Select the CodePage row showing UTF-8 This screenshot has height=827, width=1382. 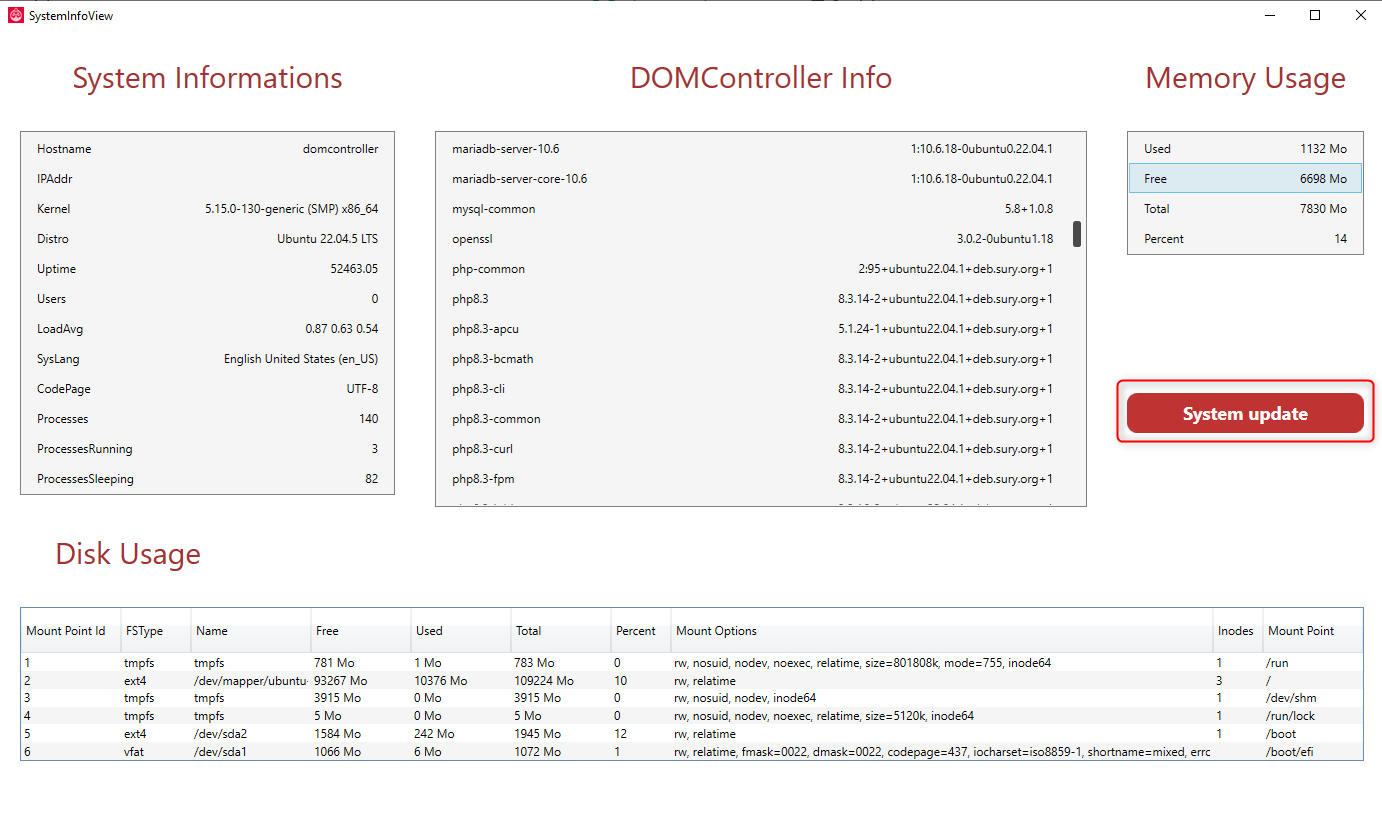tap(208, 389)
